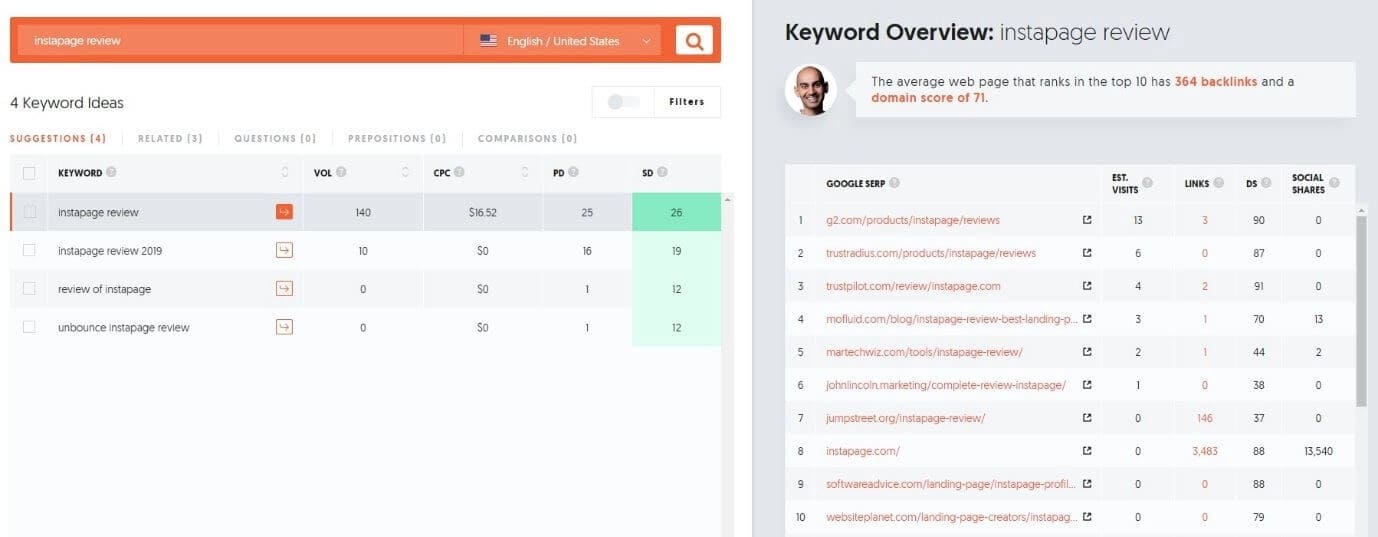Click external-link icon for g2.com result
The height and width of the screenshot is (537, 1378).
(x=1087, y=220)
